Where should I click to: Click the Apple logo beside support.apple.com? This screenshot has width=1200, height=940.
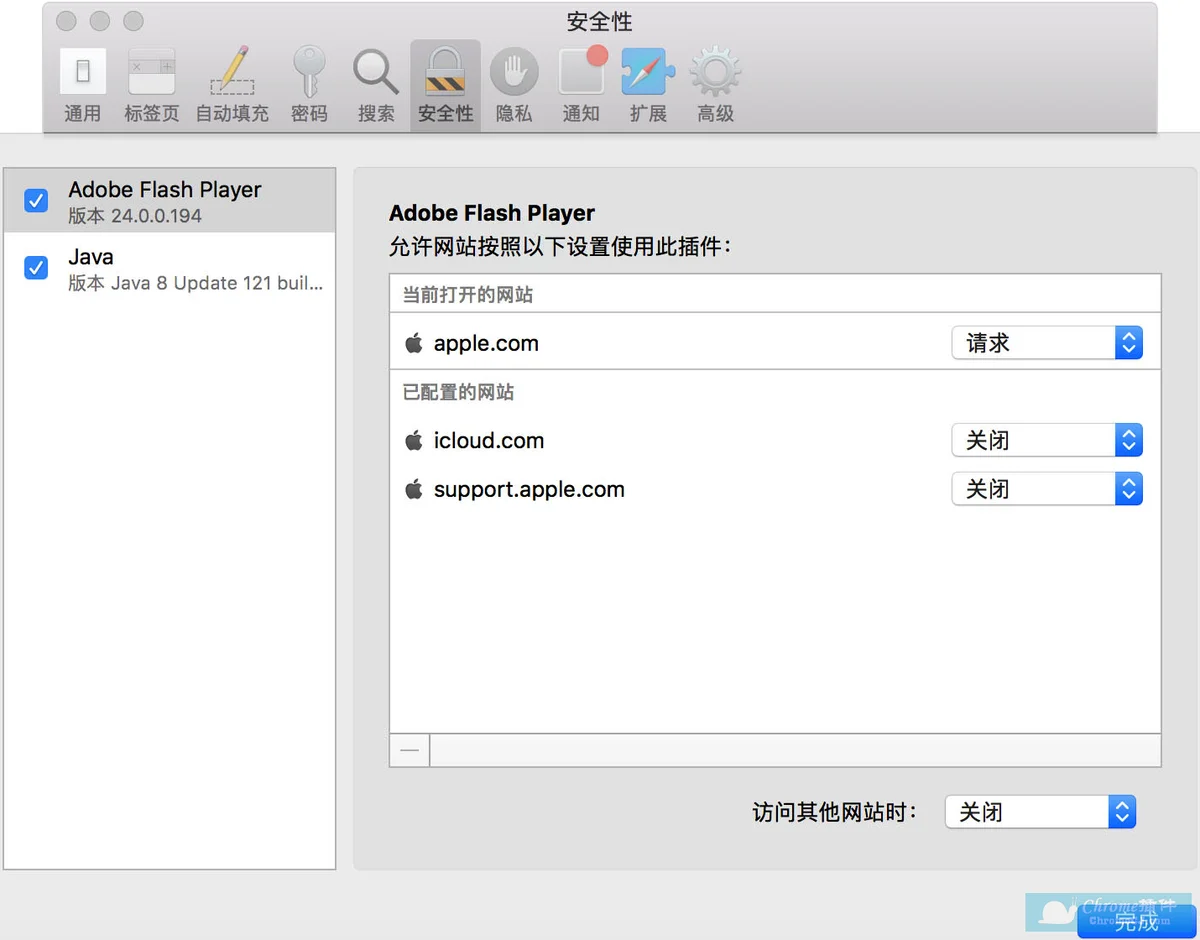click(414, 489)
